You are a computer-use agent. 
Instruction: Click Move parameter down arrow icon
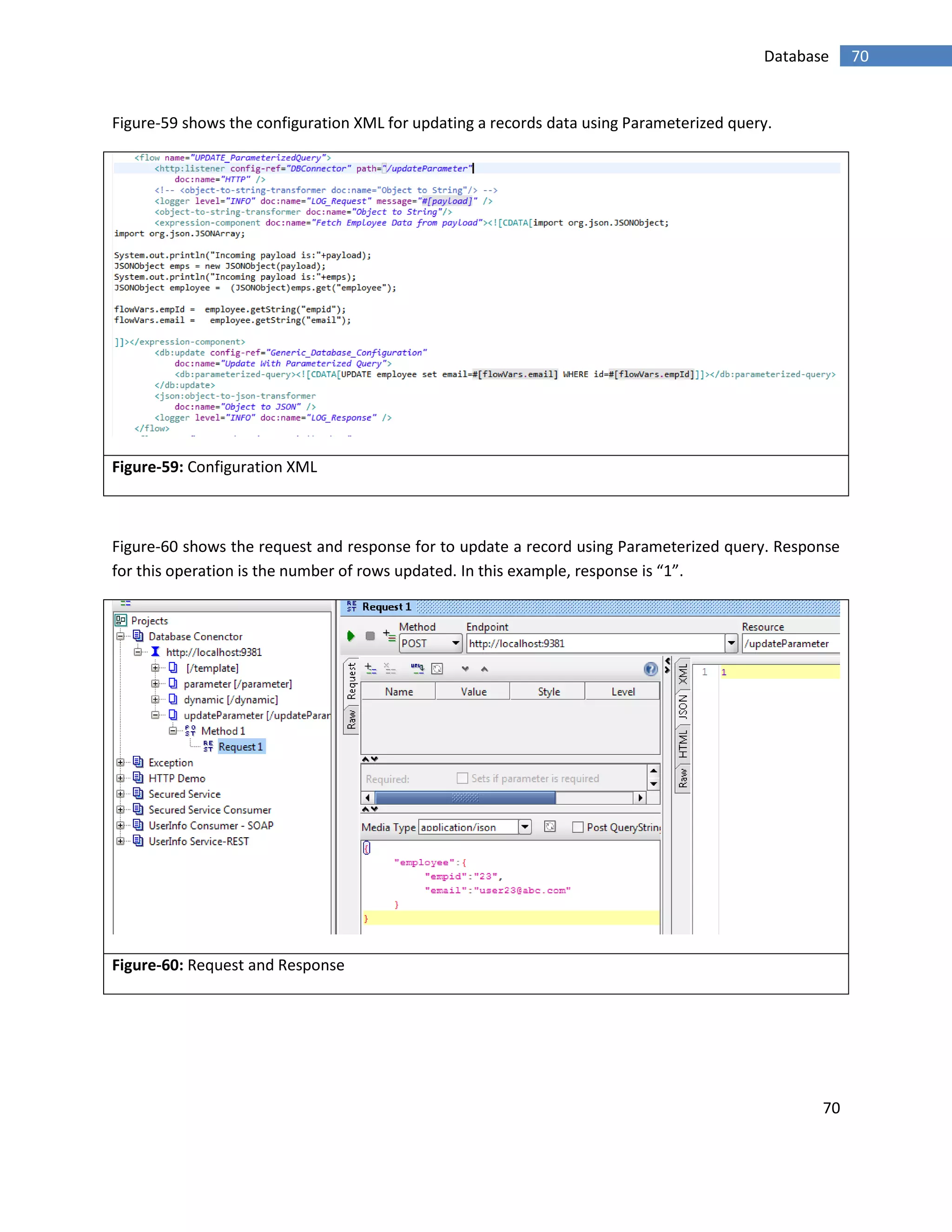tap(465, 669)
